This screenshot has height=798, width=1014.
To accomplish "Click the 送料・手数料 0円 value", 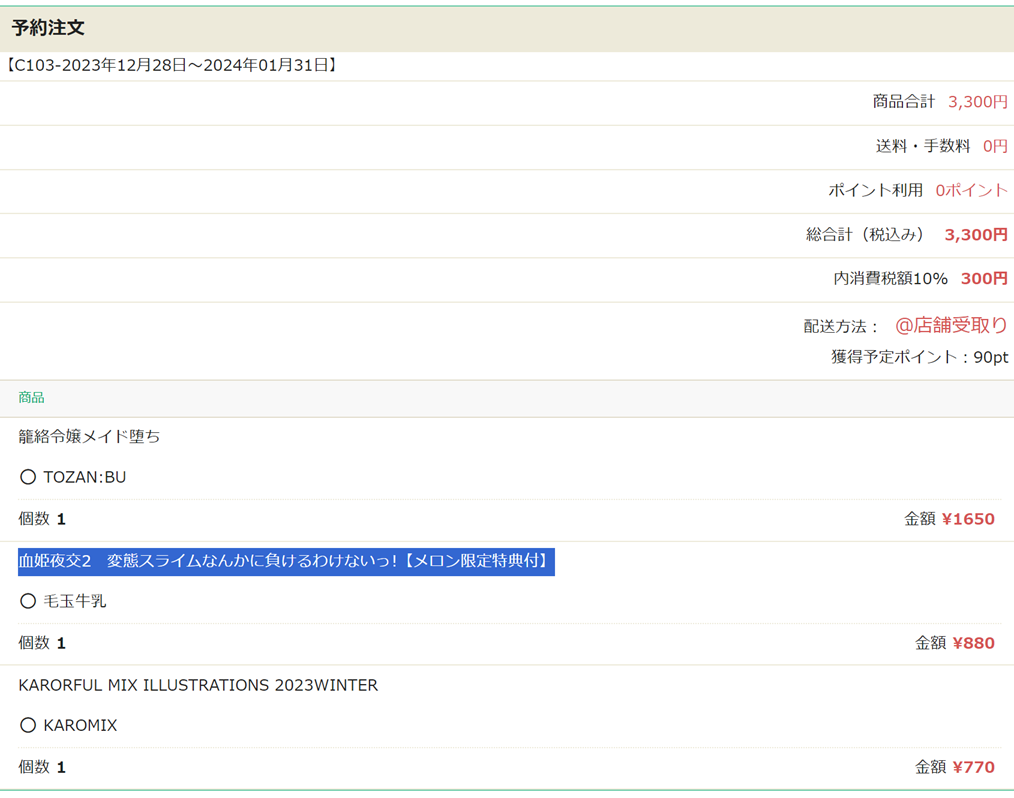I will pos(995,146).
